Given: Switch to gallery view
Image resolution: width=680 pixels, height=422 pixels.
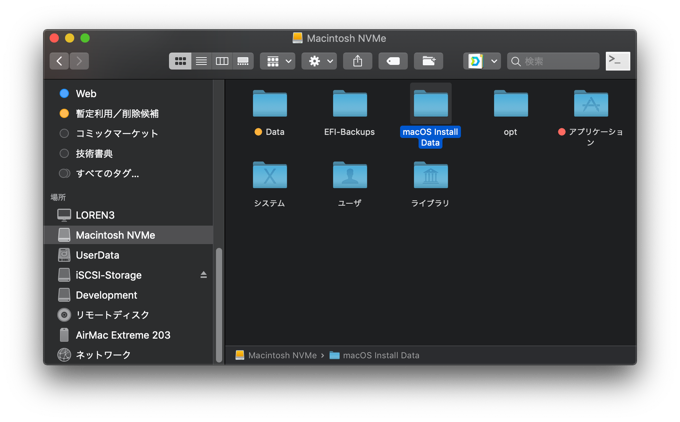Looking at the screenshot, I should (243, 61).
